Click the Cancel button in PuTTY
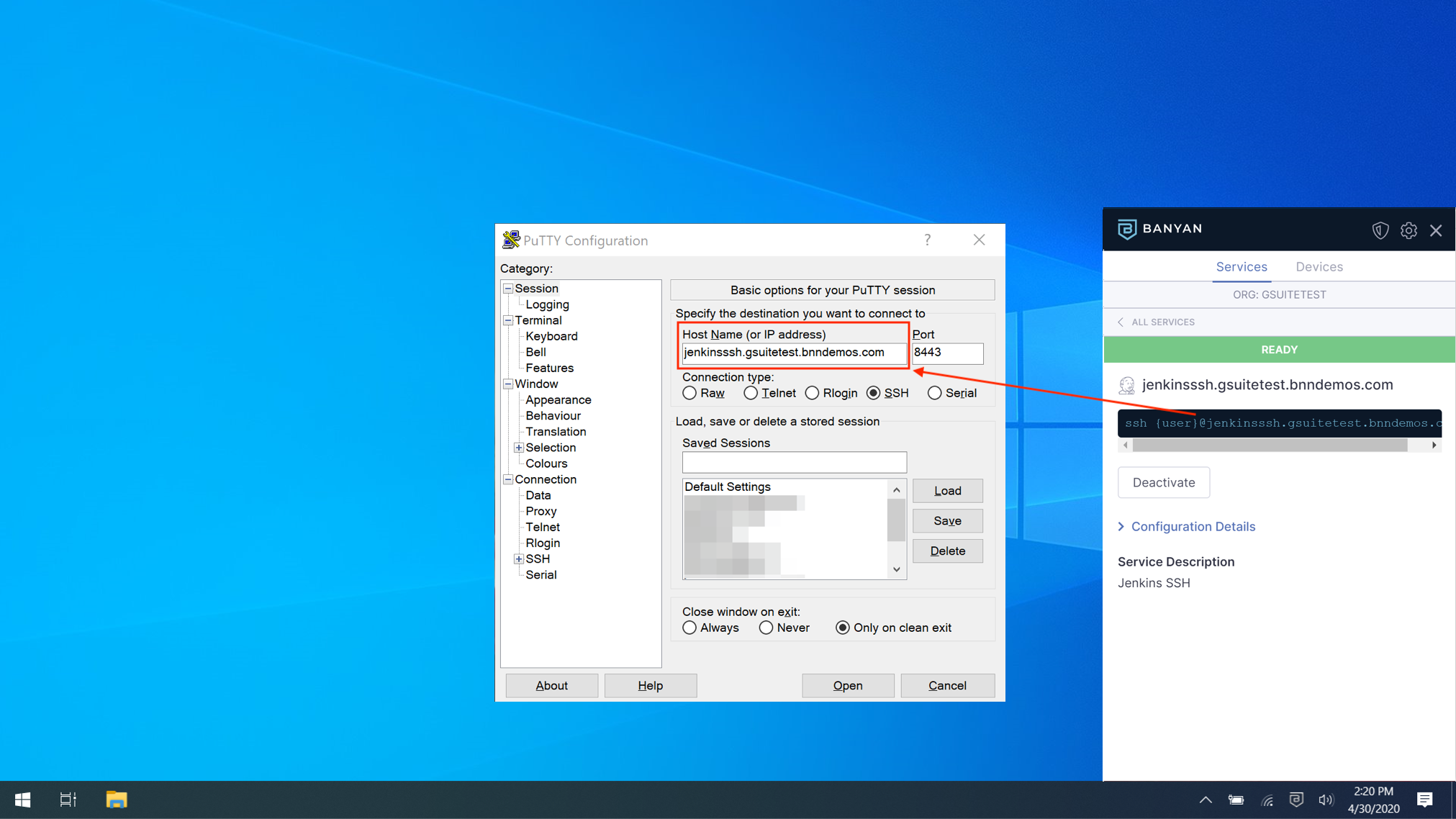 947,686
